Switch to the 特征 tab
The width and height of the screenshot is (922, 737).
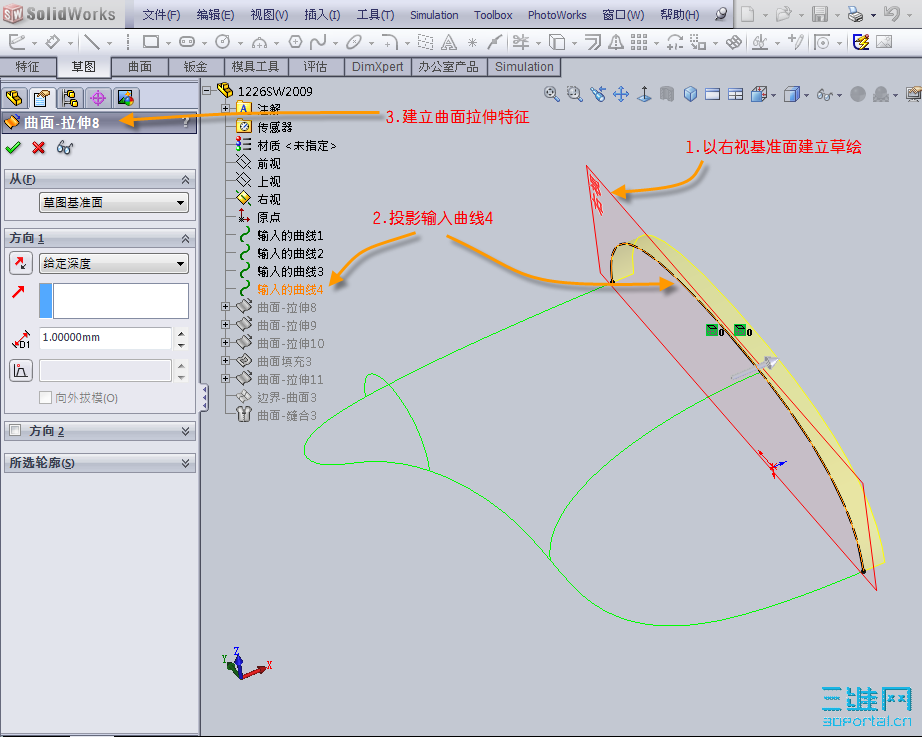pos(28,67)
